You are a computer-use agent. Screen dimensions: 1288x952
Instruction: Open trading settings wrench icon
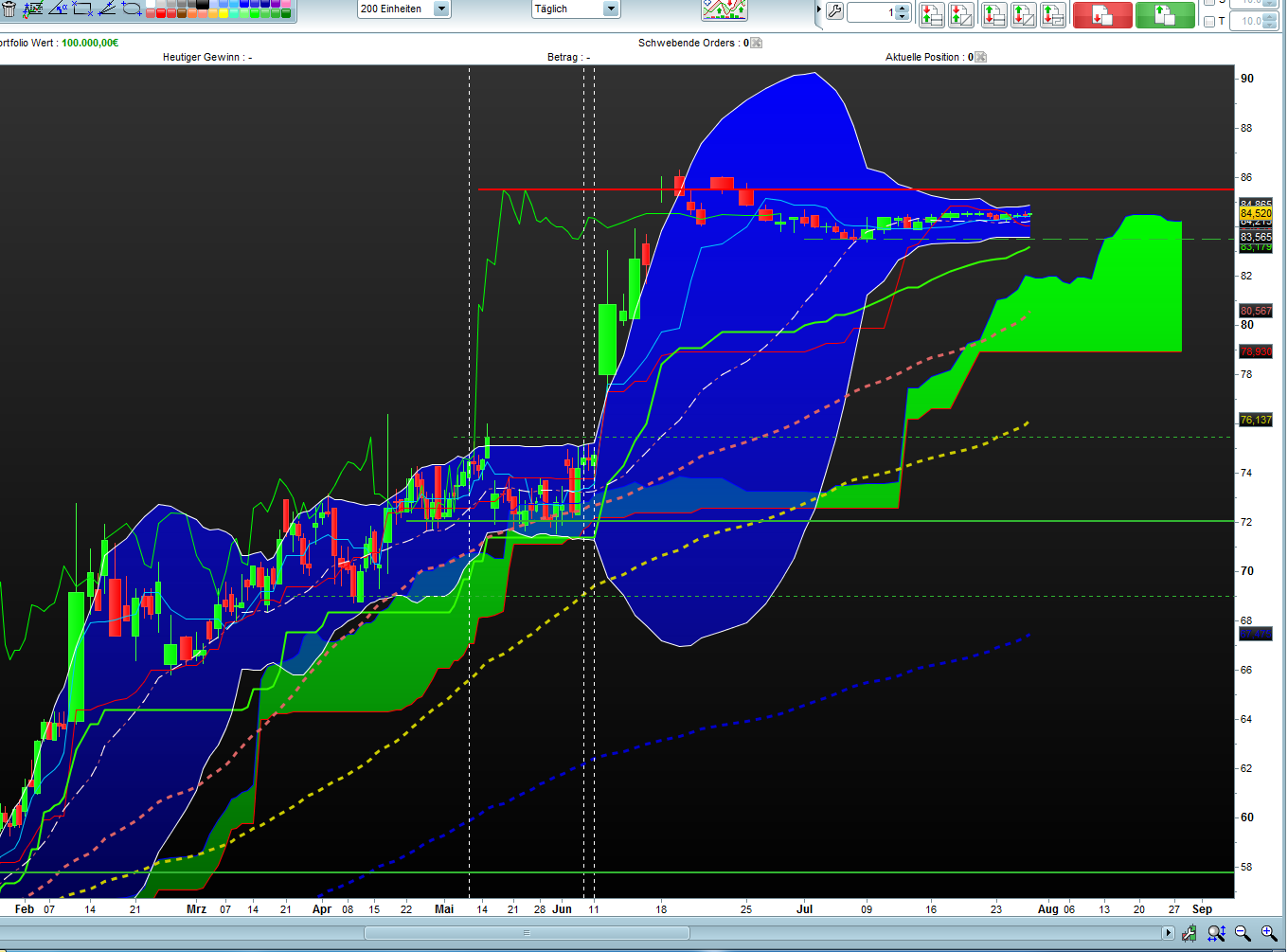coord(834,12)
